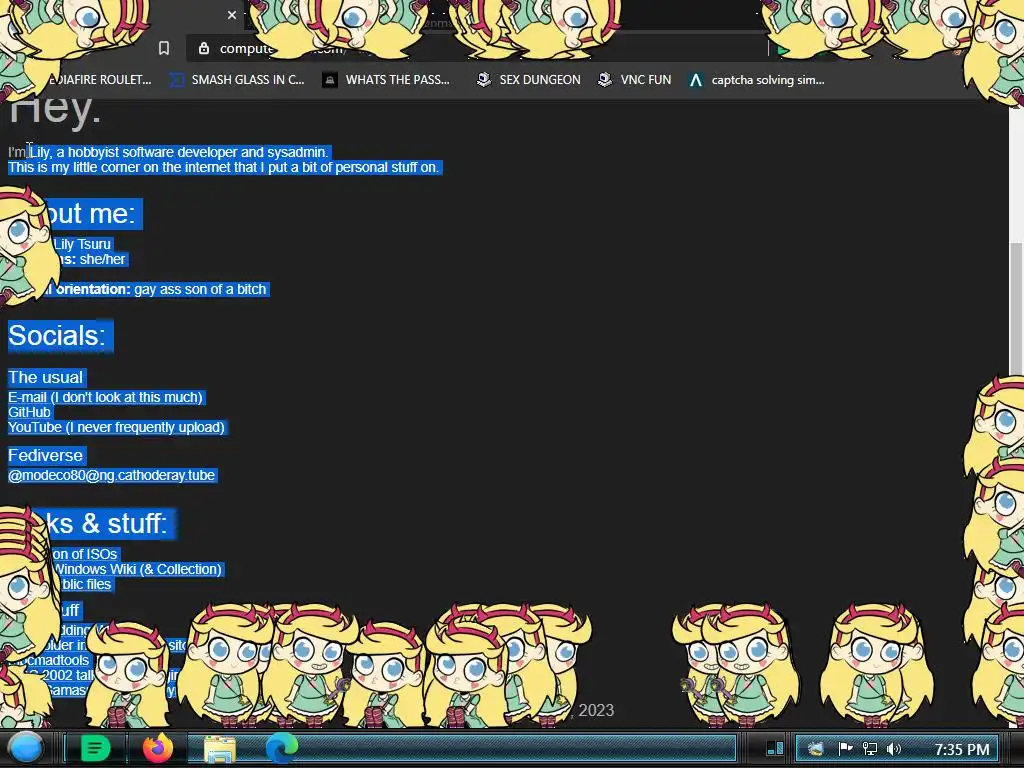Open the VNC FUN bookmark label
Screen dimensions: 1024x768
(x=646, y=80)
